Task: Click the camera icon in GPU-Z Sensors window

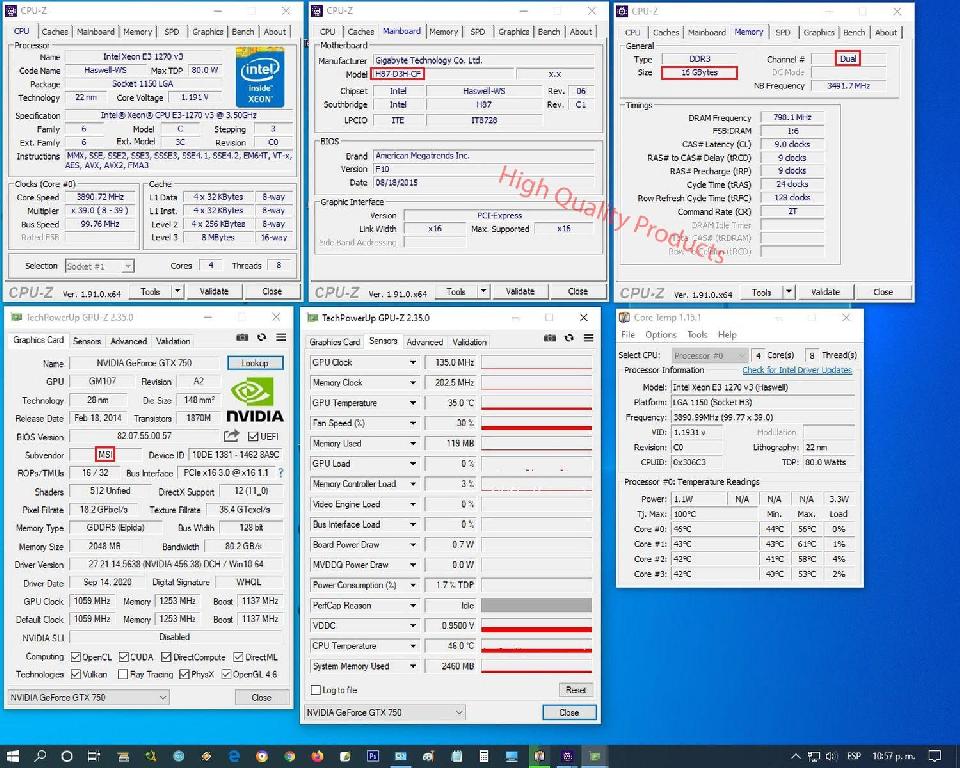Action: tap(550, 338)
